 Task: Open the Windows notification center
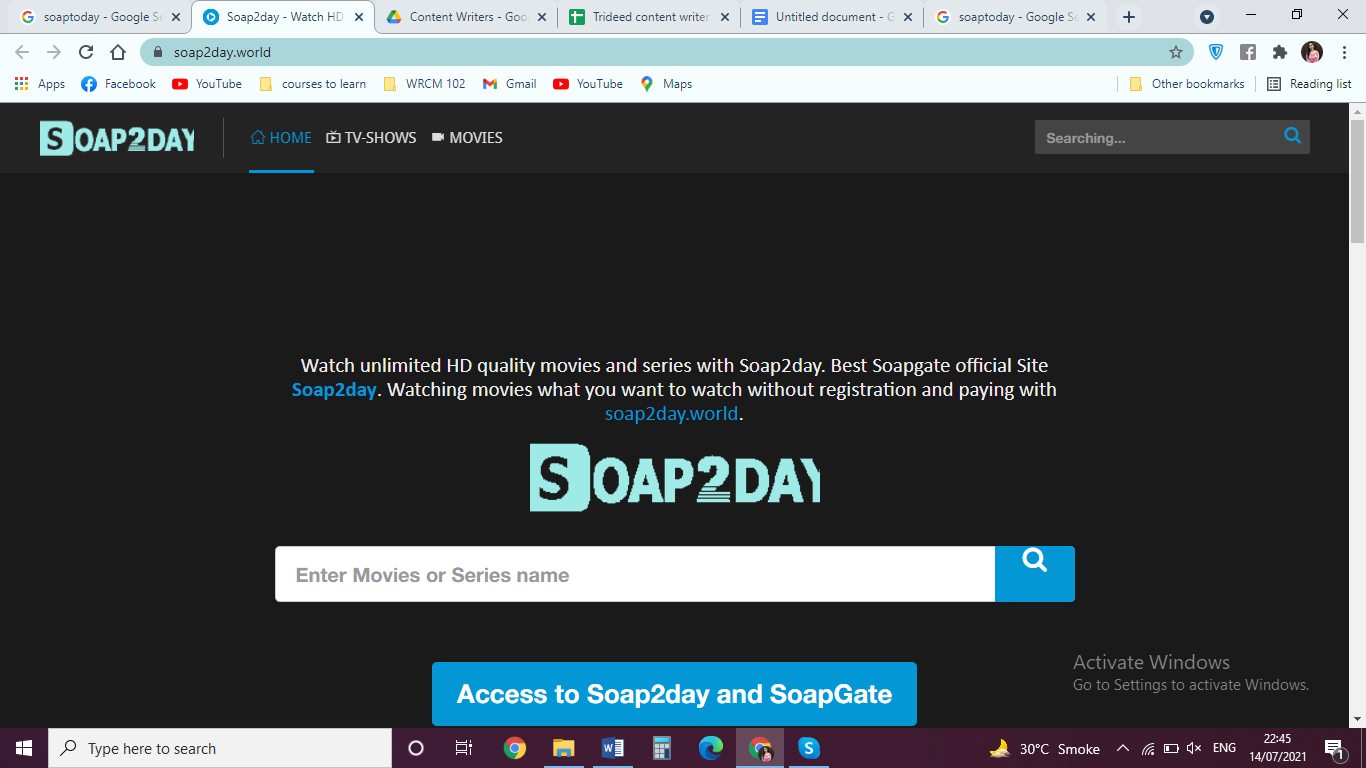tap(1334, 748)
